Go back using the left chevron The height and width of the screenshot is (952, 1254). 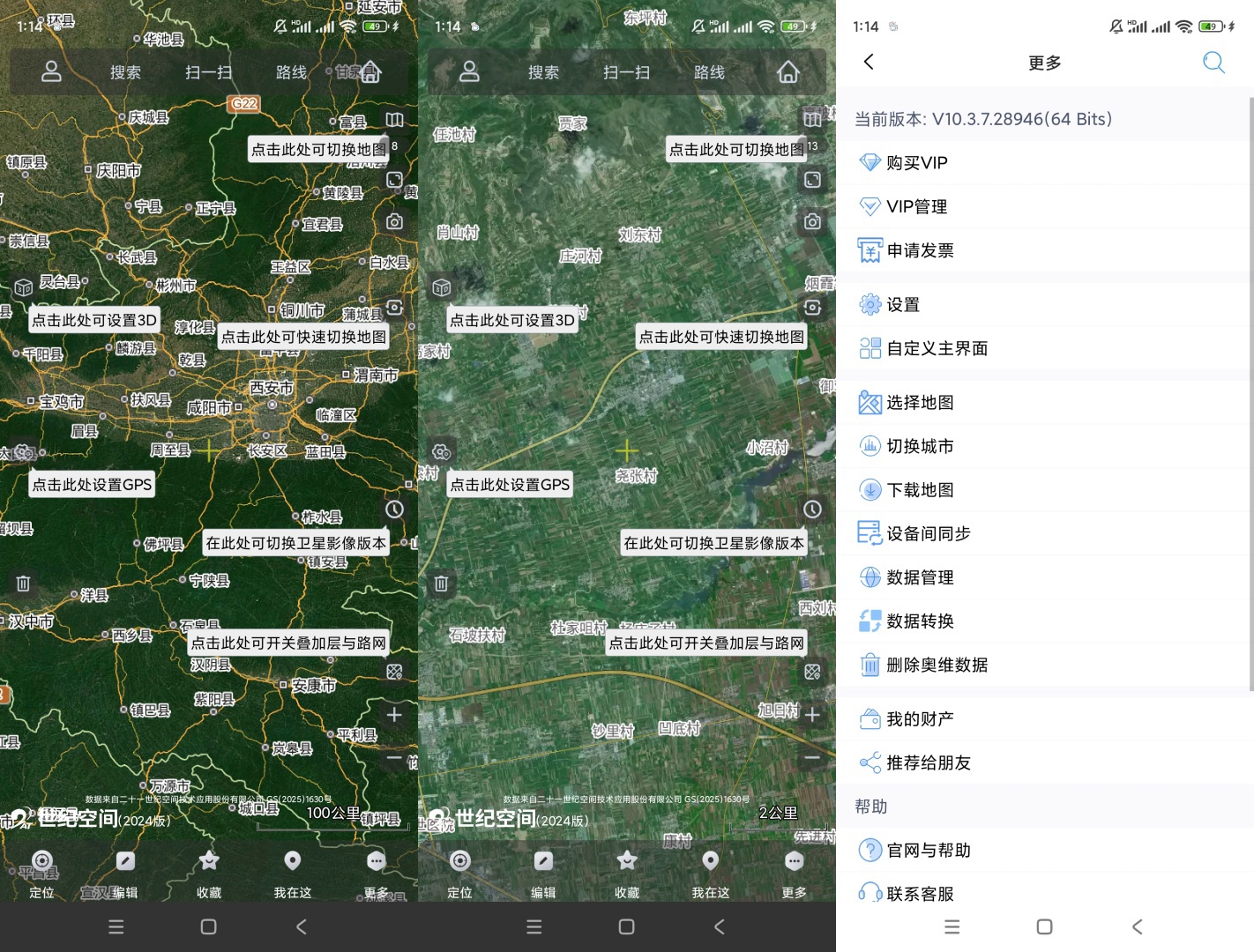(869, 62)
